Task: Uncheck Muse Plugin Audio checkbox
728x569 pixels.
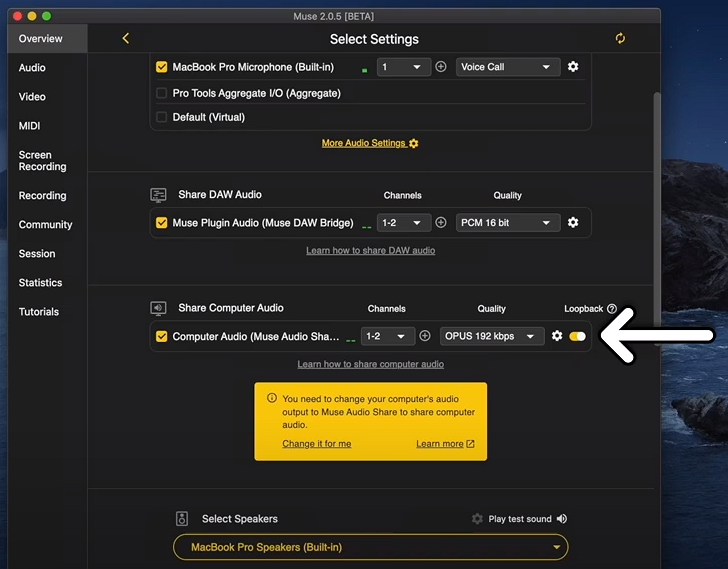Action: tap(162, 223)
